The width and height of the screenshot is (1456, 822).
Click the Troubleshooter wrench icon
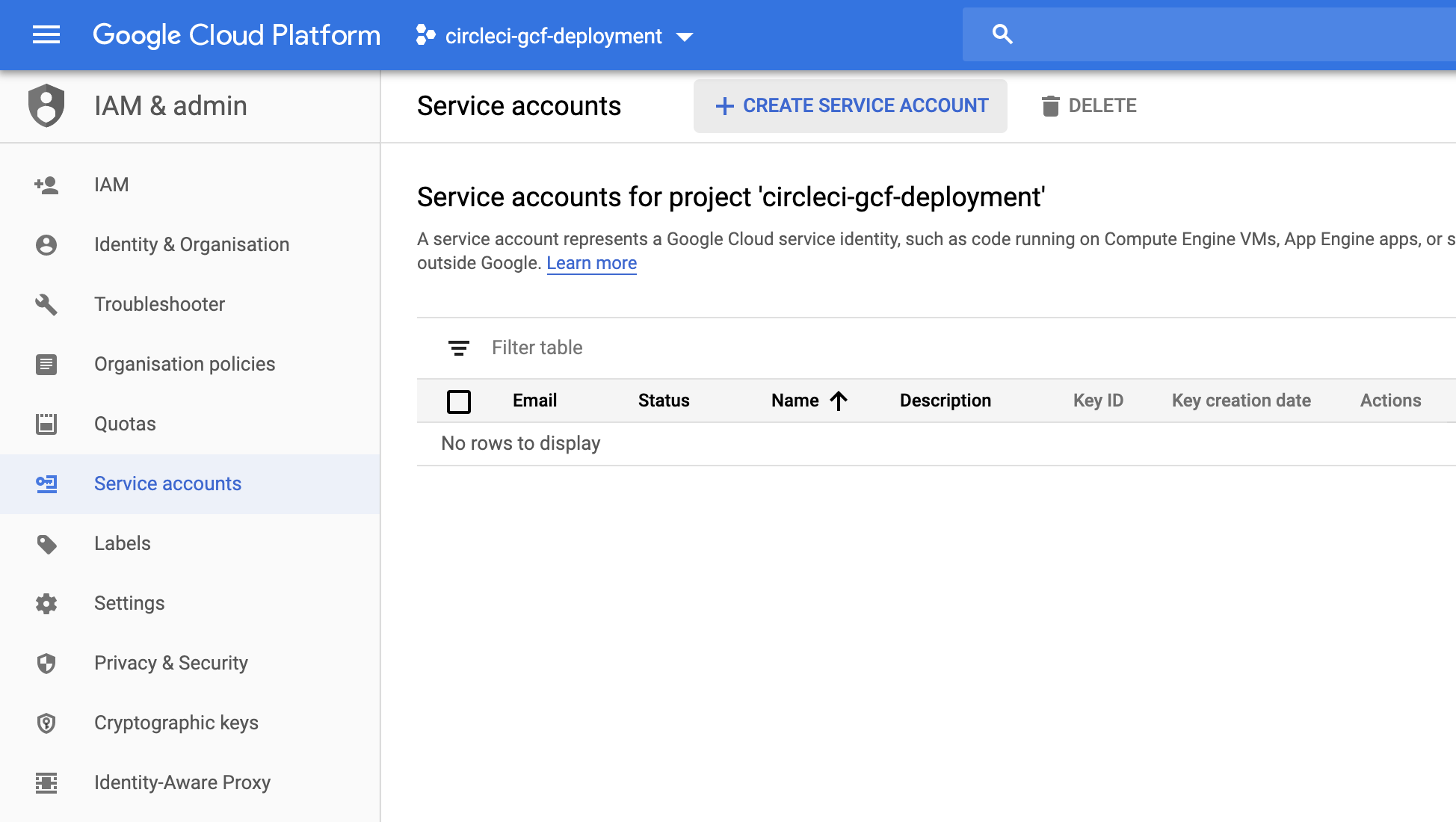click(x=46, y=304)
